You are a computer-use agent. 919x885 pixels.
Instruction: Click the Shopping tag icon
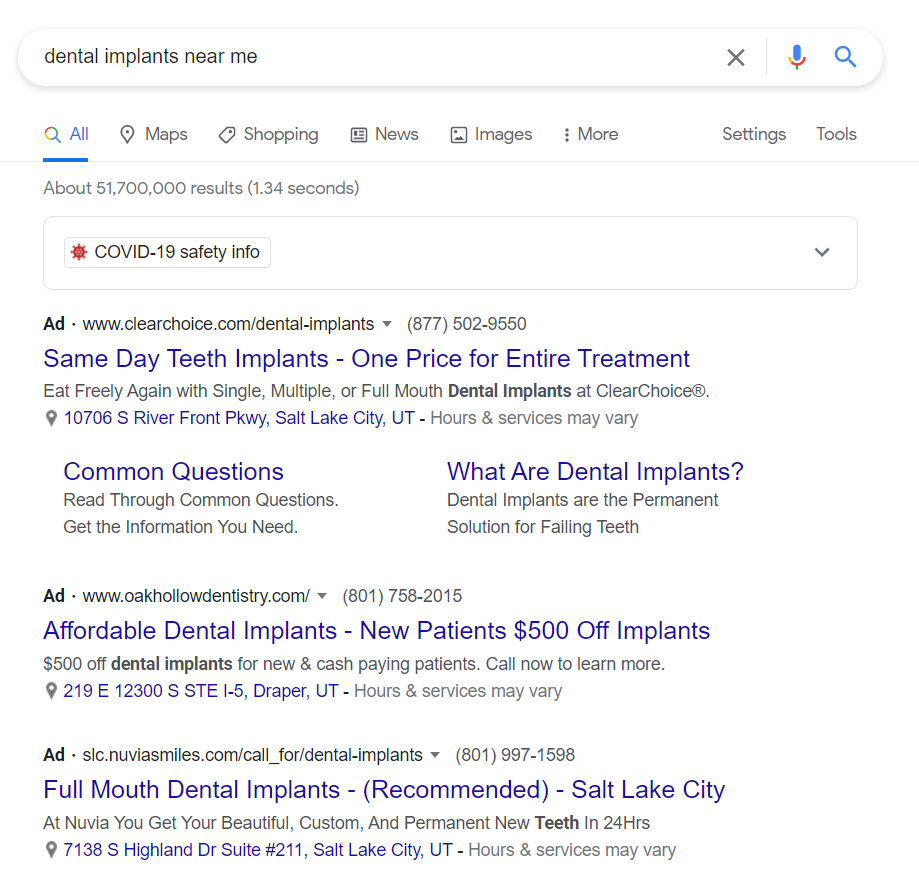[x=227, y=135]
